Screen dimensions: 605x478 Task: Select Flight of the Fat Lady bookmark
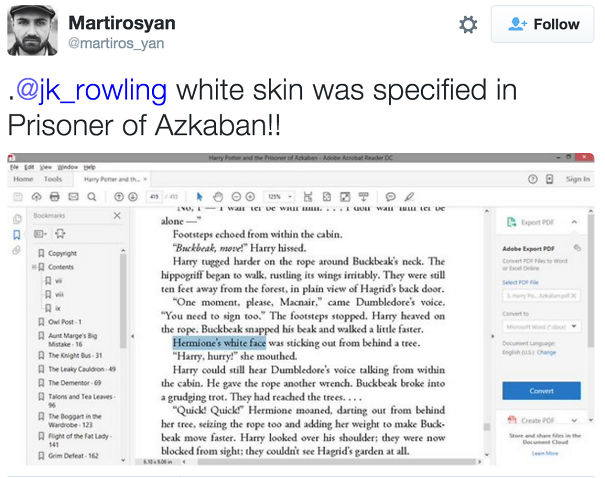[x=79, y=440]
